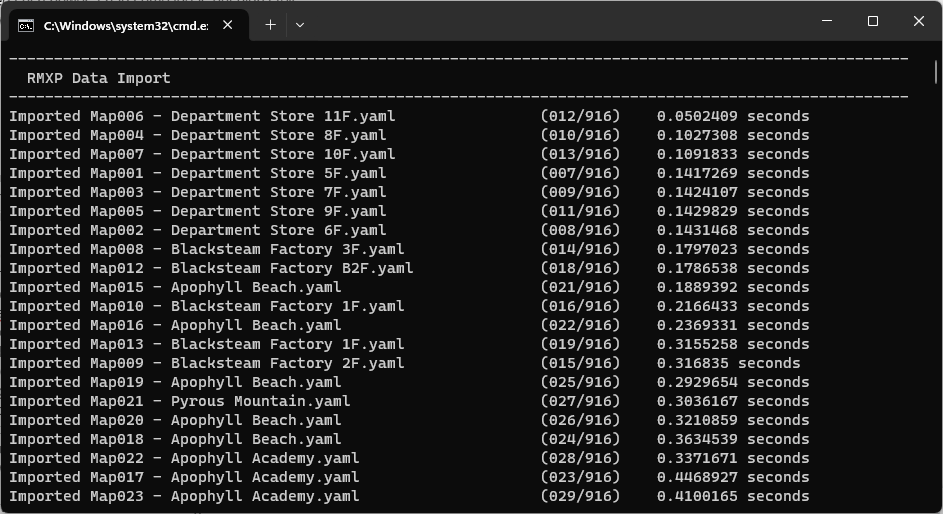Open a new terminal tab

pyautogui.click(x=270, y=24)
